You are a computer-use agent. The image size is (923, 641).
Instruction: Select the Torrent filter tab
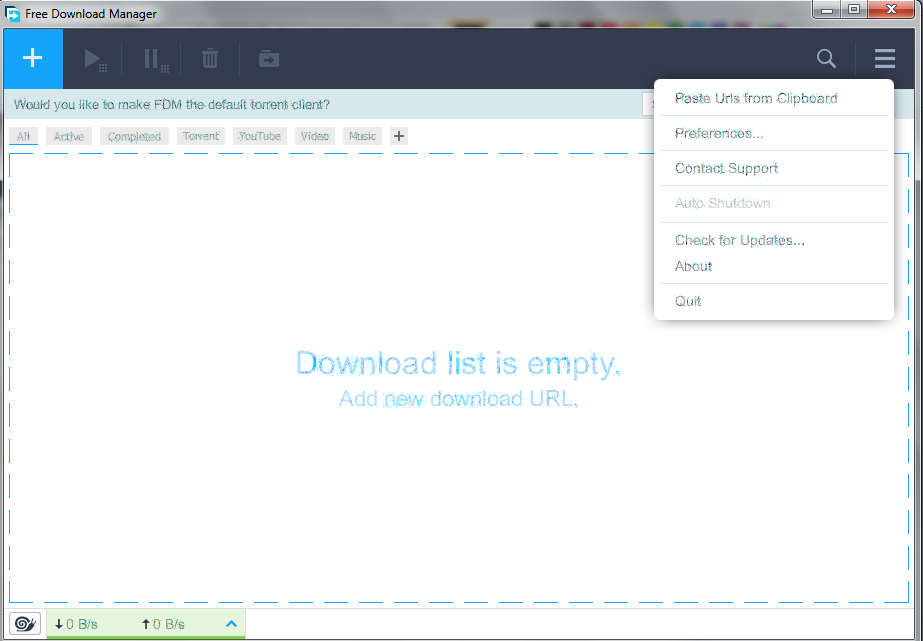(x=201, y=136)
